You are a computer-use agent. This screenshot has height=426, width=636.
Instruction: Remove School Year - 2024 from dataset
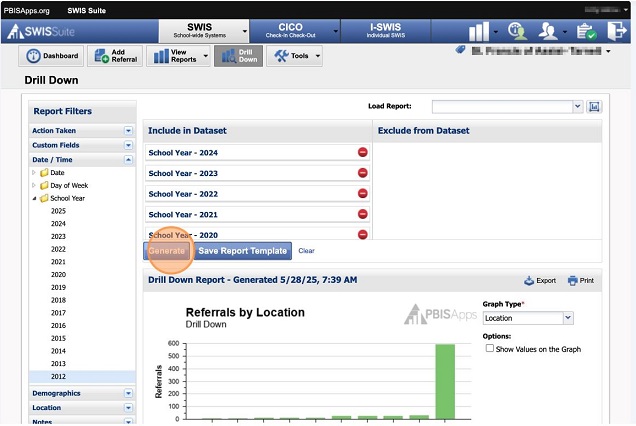pyautogui.click(x=363, y=152)
